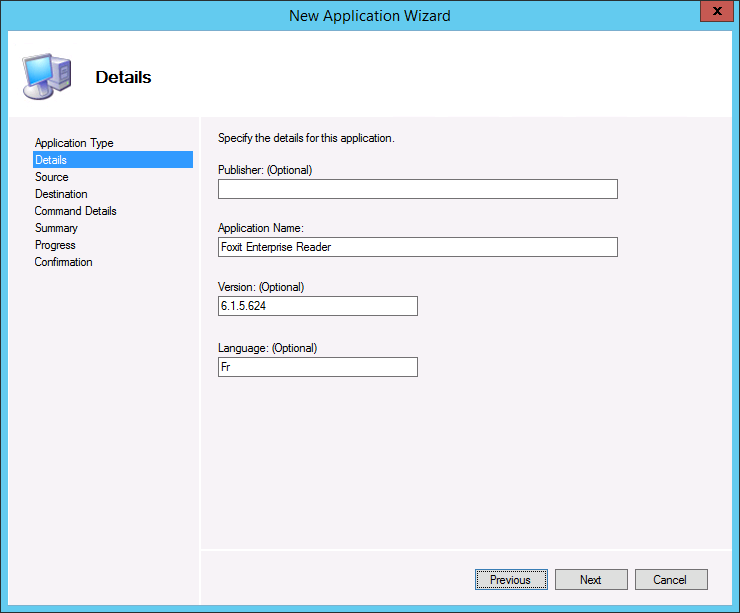Click the bold Details page heading

[123, 77]
